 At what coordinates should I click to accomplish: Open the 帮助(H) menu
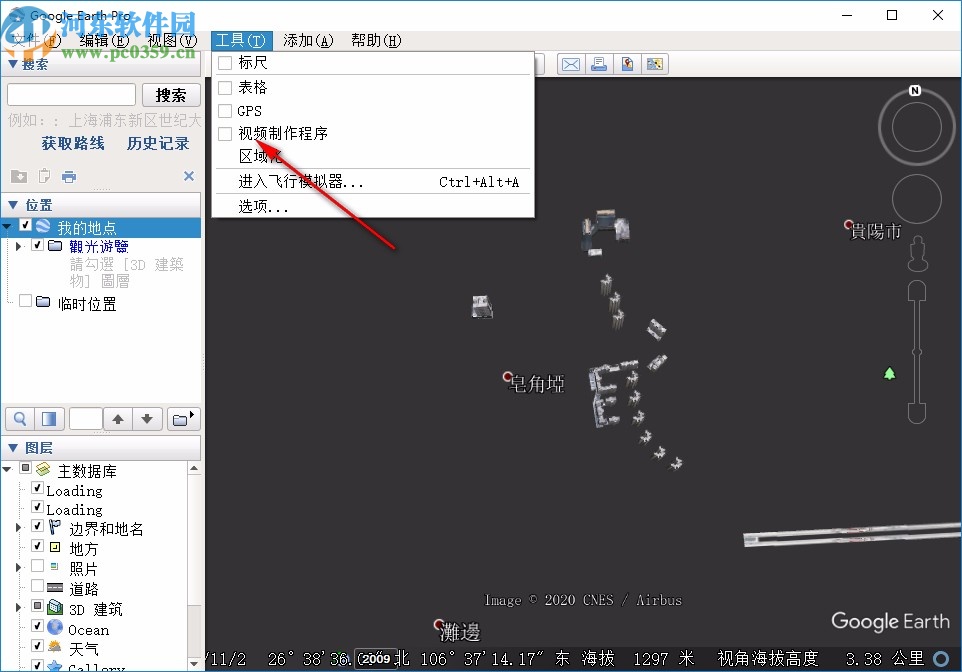pyautogui.click(x=376, y=41)
